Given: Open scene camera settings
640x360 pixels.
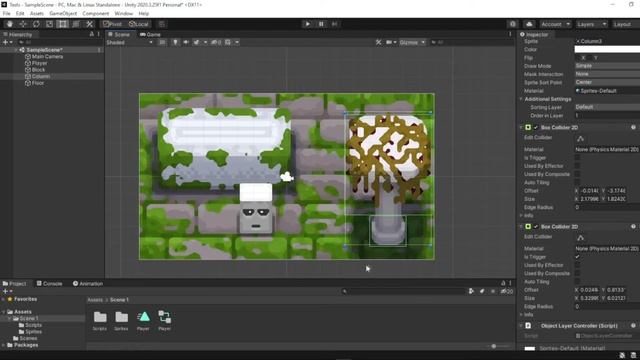Looking at the screenshot, I should [x=391, y=42].
